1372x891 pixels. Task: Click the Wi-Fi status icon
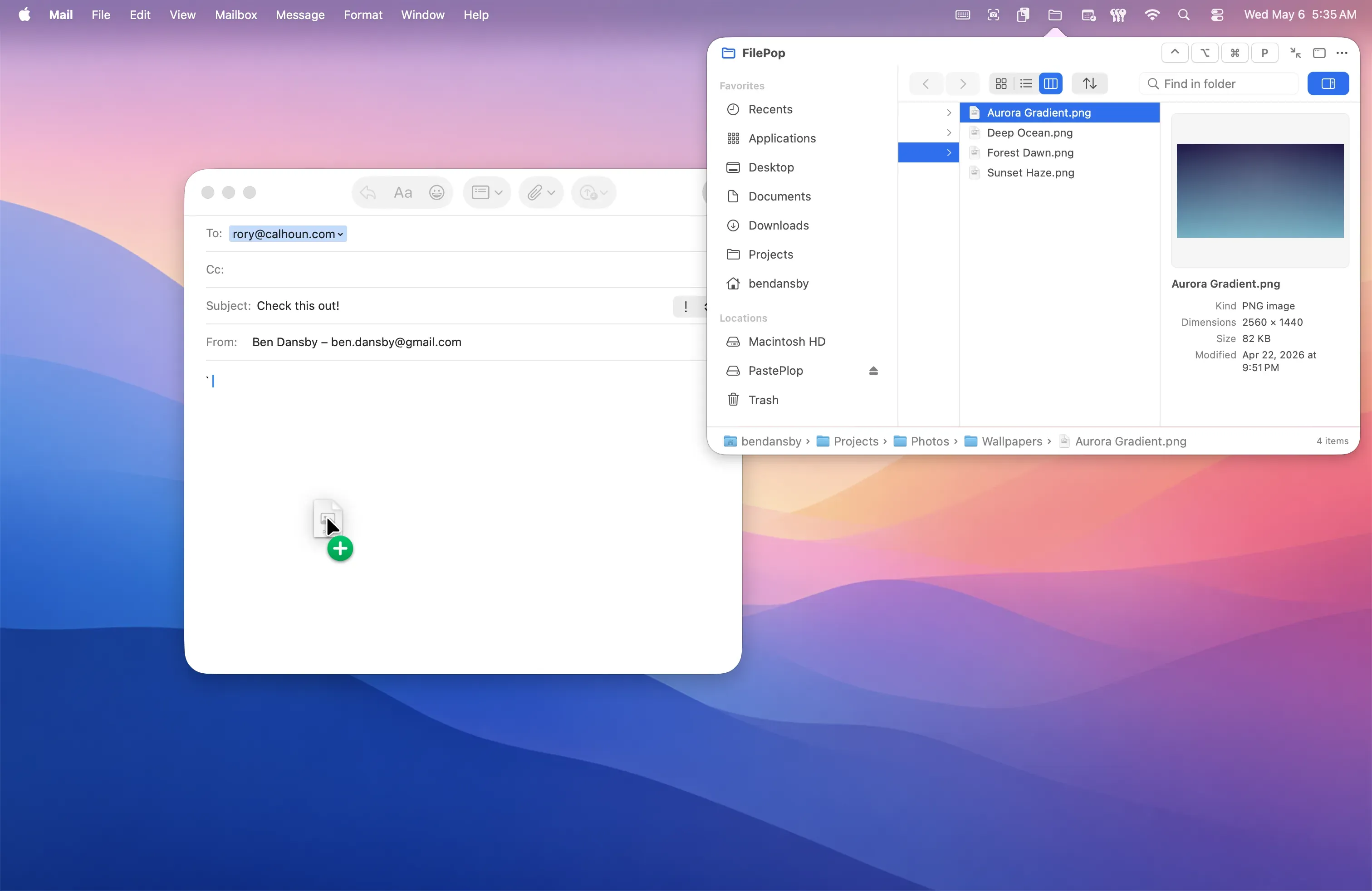pyautogui.click(x=1151, y=15)
